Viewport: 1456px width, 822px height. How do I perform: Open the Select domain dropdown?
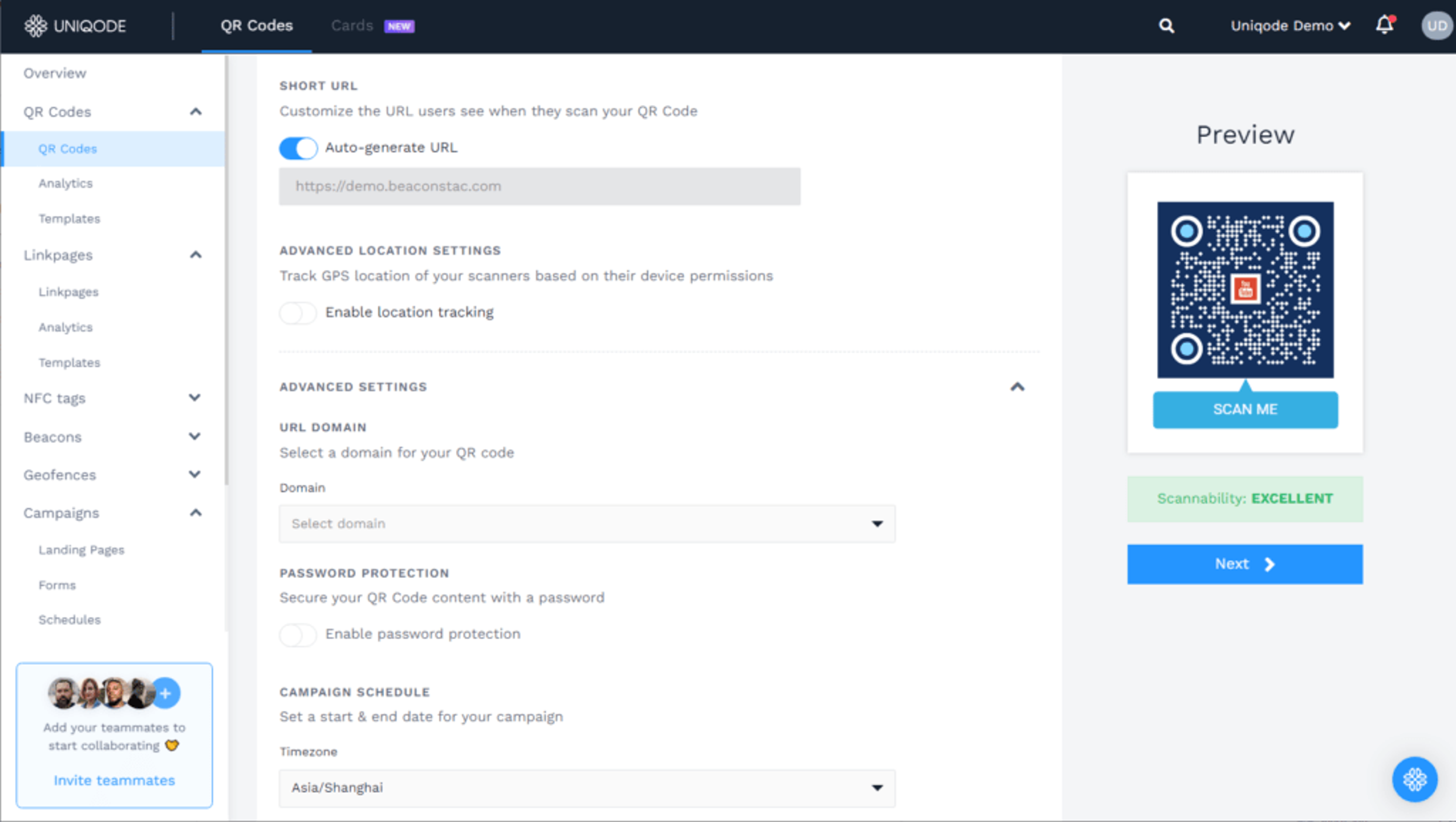(x=586, y=524)
